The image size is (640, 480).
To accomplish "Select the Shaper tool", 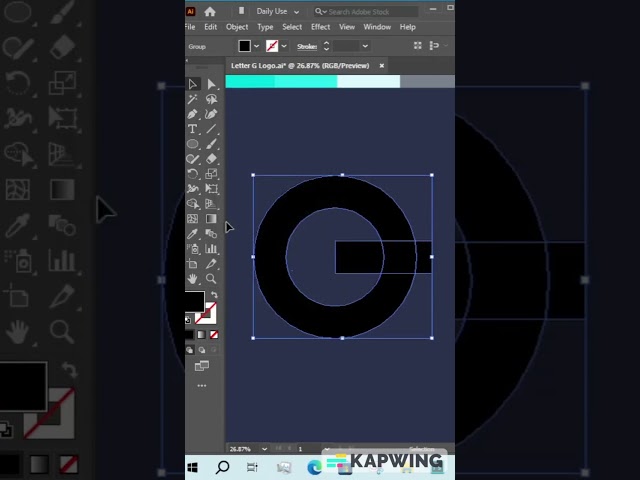I will pos(193,159).
